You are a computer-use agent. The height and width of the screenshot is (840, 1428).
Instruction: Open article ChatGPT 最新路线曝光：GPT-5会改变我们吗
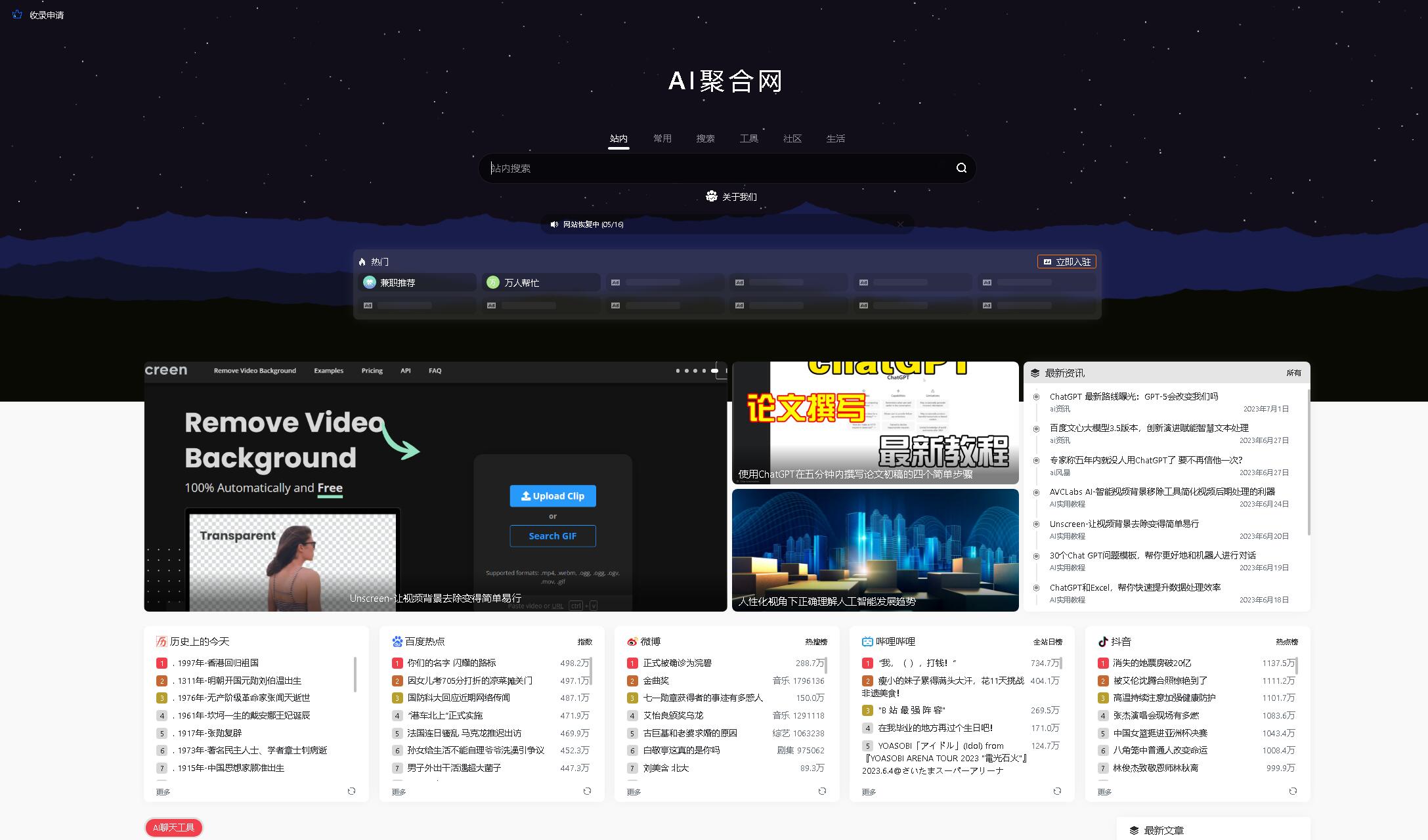click(1133, 396)
